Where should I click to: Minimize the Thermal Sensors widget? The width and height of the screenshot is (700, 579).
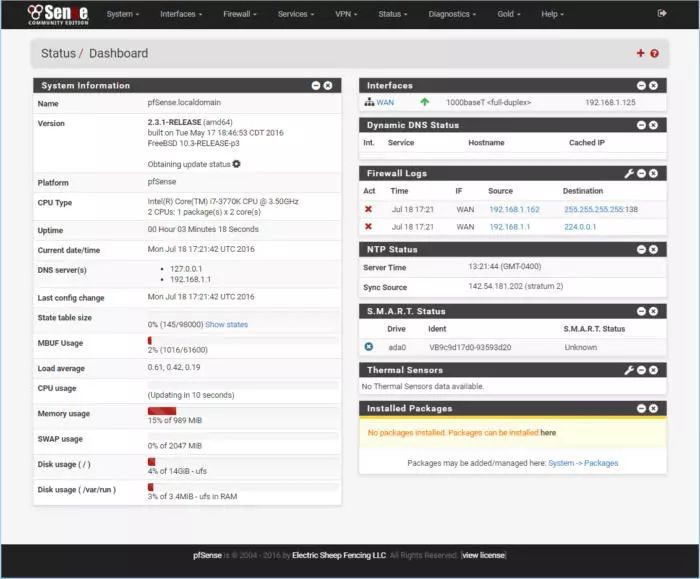tap(641, 370)
